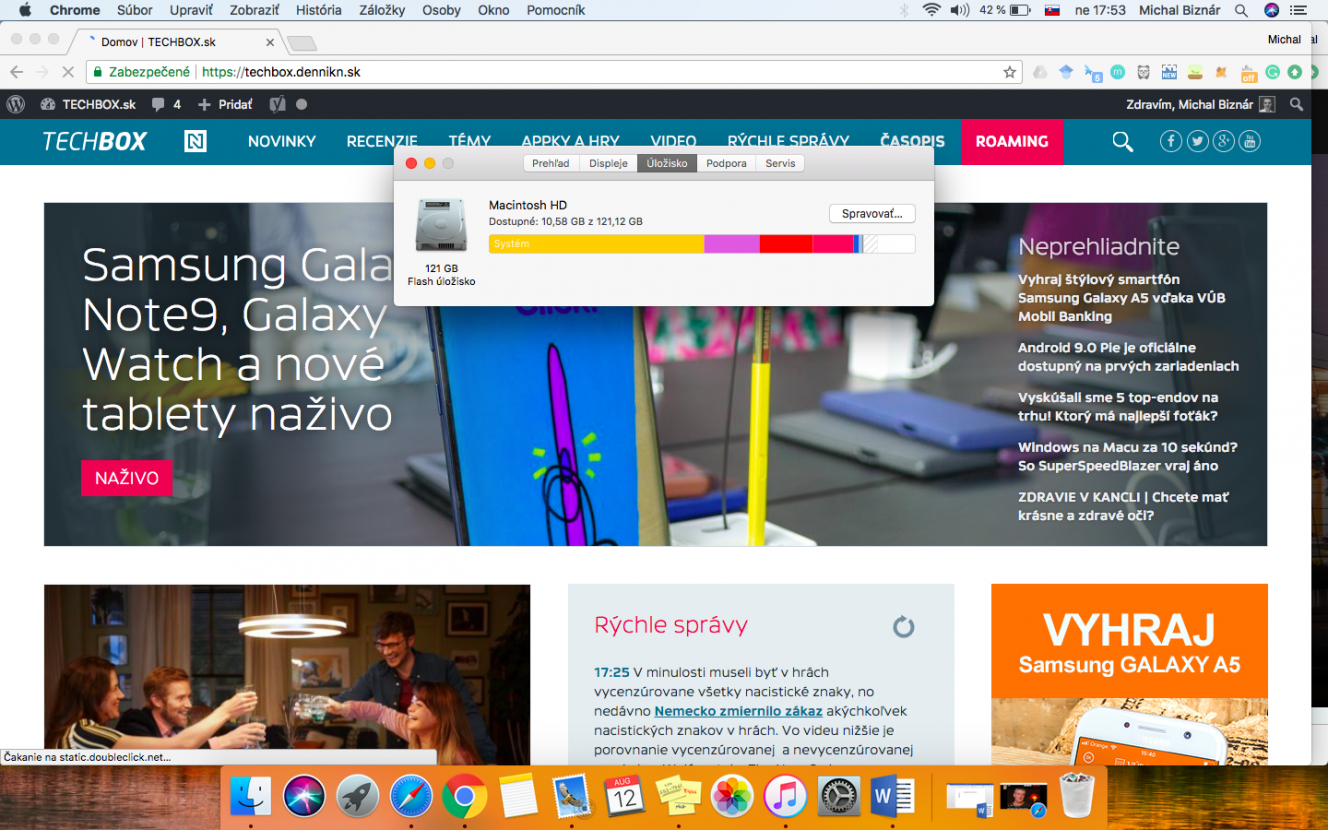Open the ČASOPIS navigation item
The width and height of the screenshot is (1328, 830).
coord(912,142)
